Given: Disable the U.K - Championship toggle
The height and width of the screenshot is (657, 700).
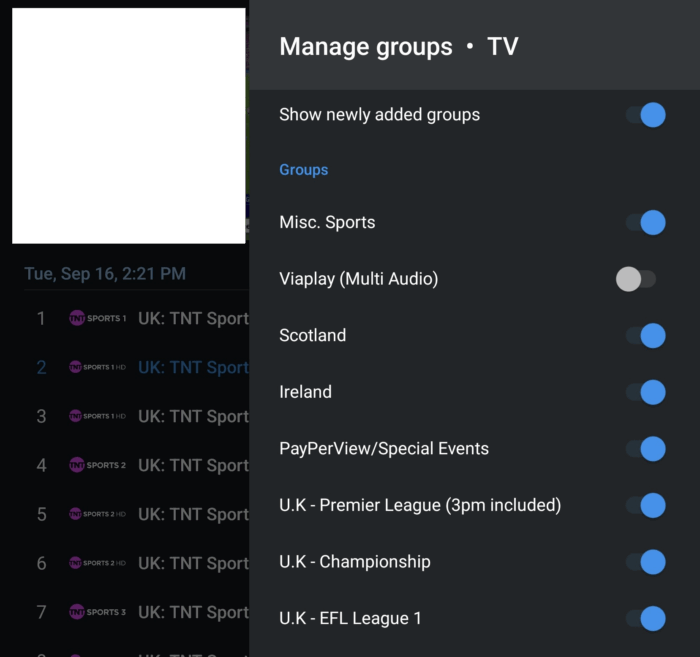Looking at the screenshot, I should pos(645,562).
